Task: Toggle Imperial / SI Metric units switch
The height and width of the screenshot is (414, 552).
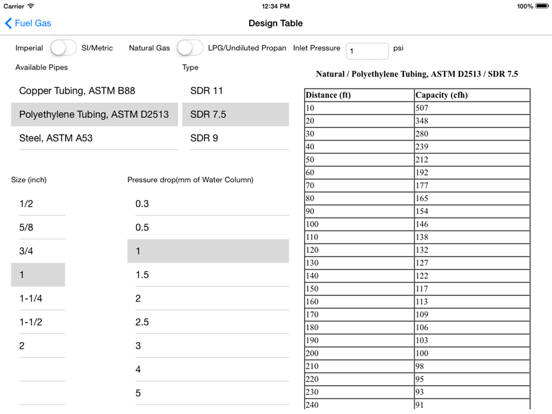Action: pos(63,48)
